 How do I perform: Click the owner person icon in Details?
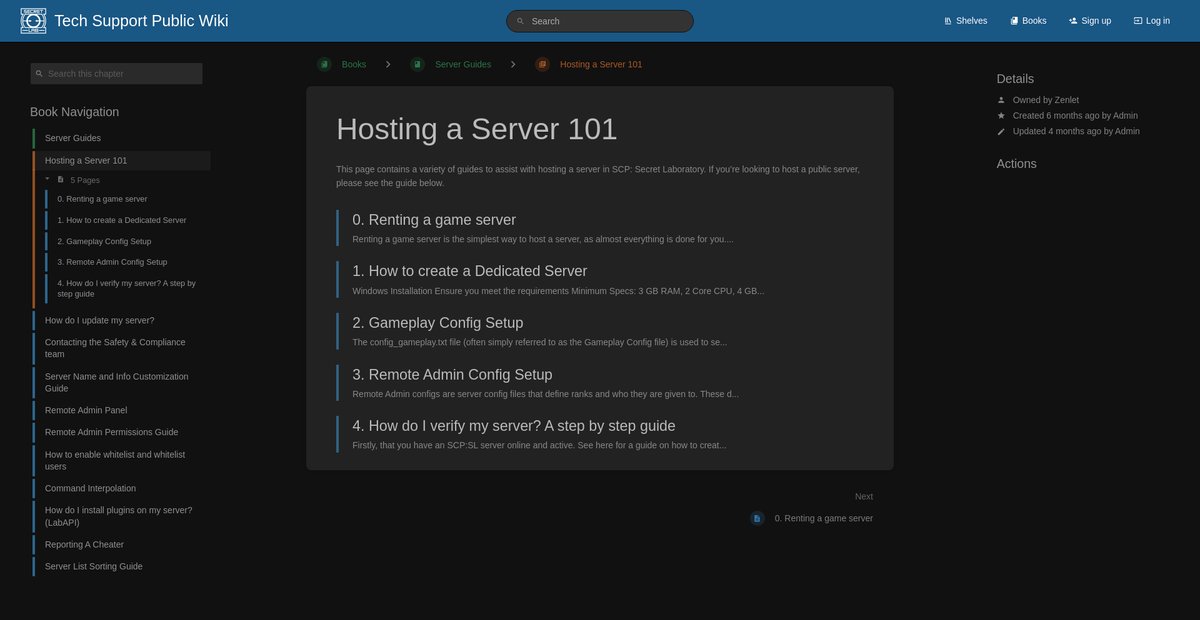[x=1001, y=100]
